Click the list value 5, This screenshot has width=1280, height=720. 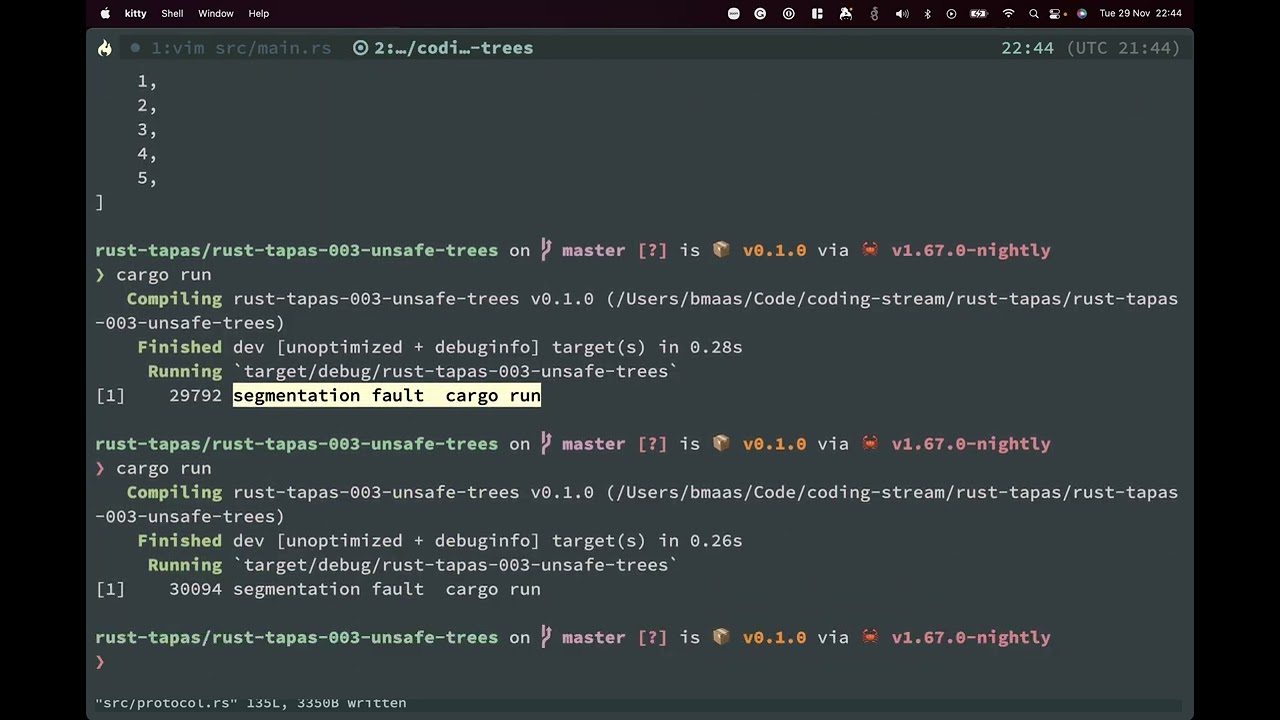[x=148, y=178]
